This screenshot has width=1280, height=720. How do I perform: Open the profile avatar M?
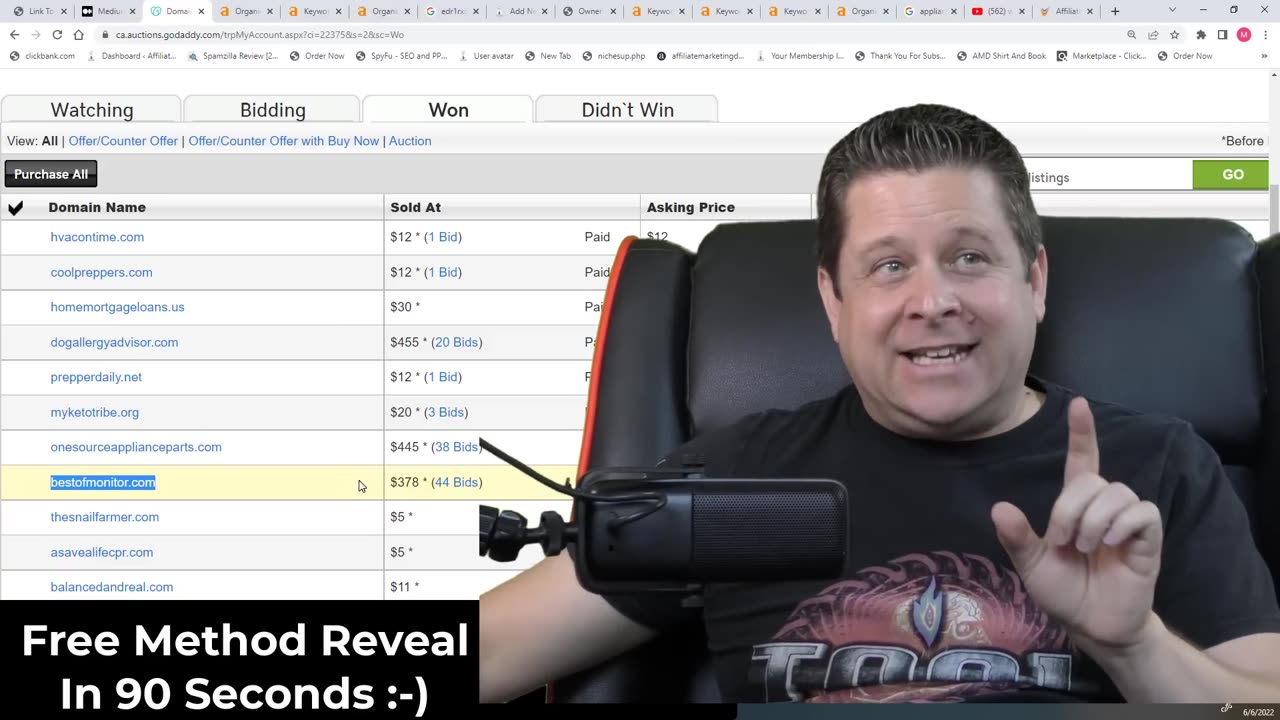point(1244,34)
